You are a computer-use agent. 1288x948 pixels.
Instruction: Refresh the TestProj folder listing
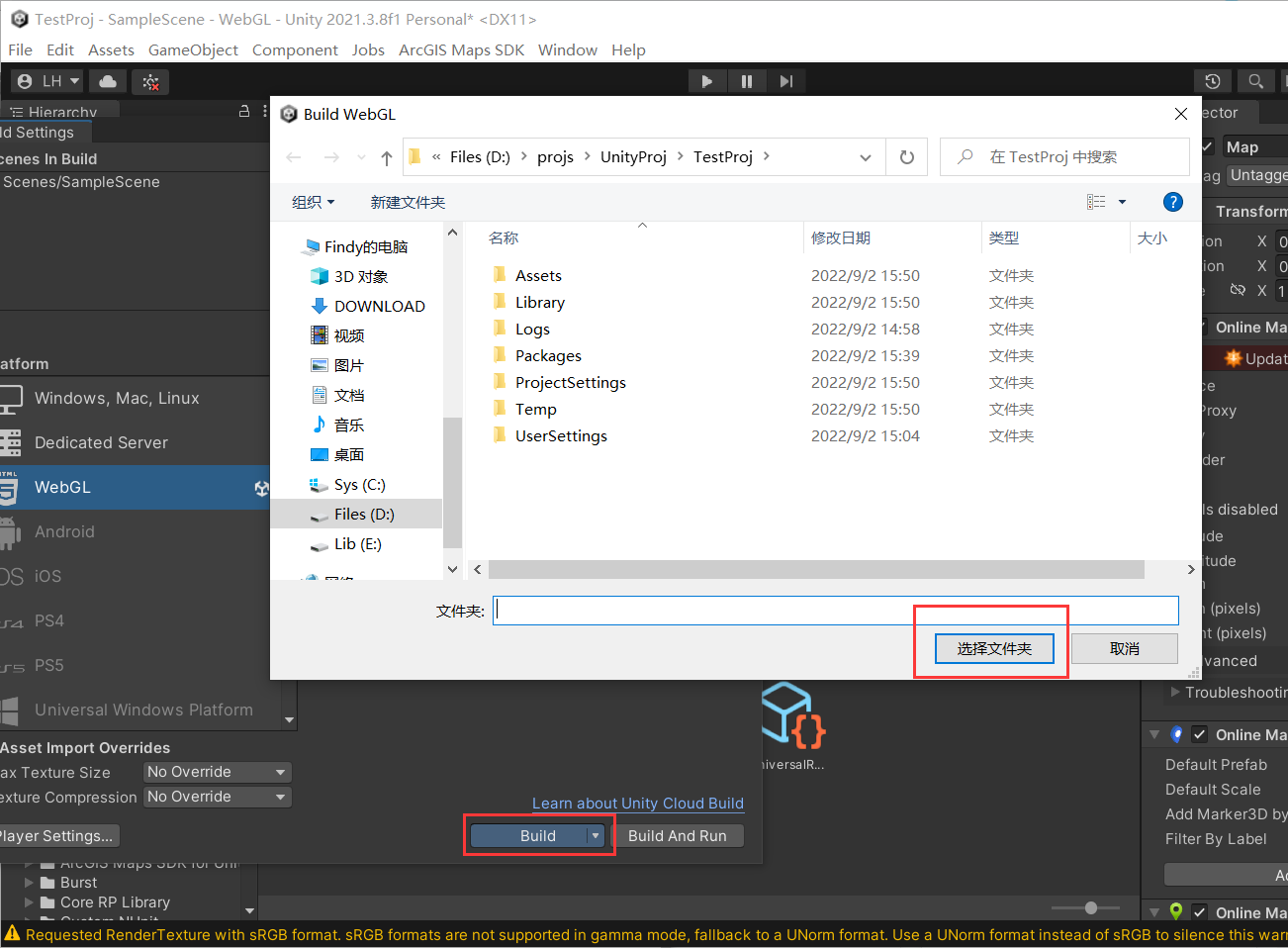(x=907, y=157)
